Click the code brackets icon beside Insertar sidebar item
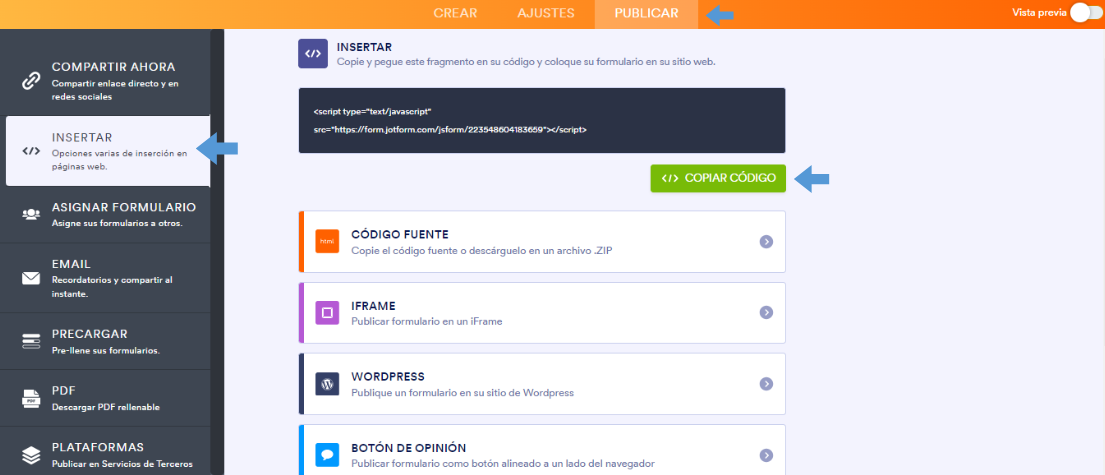 pos(31,151)
